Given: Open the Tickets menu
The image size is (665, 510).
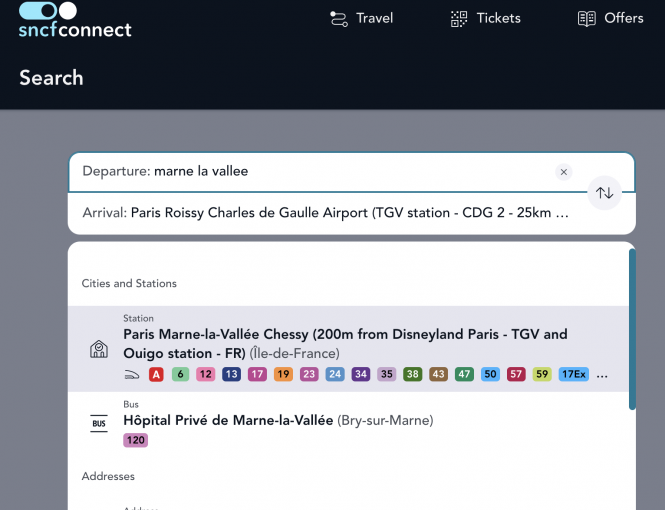Looking at the screenshot, I should click(485, 18).
